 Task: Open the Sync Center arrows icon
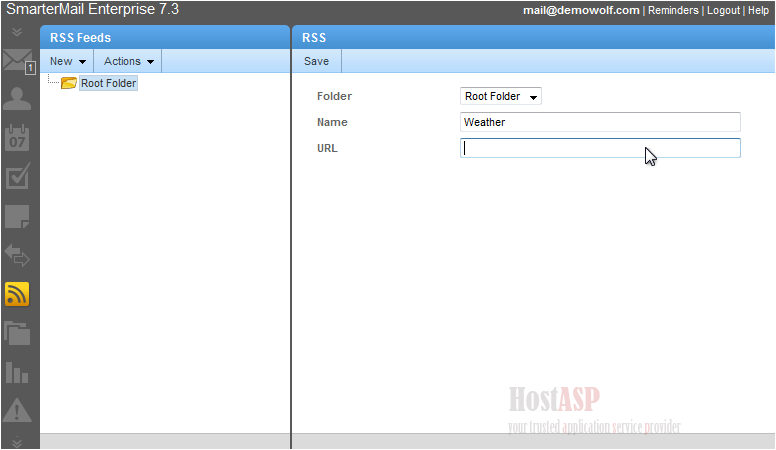coord(17,255)
